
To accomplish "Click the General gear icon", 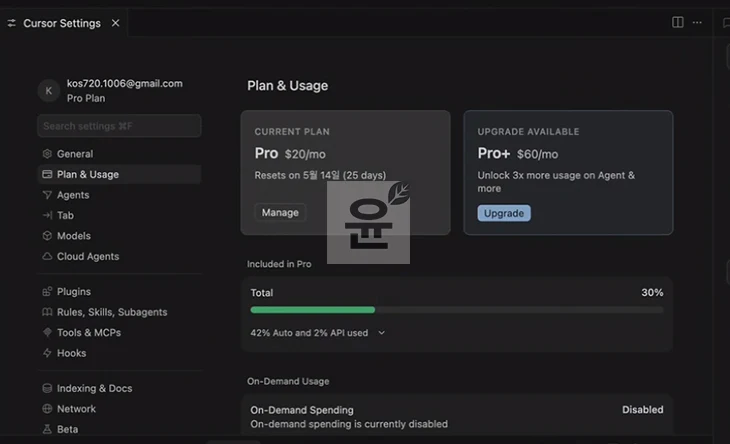I will (47, 154).
